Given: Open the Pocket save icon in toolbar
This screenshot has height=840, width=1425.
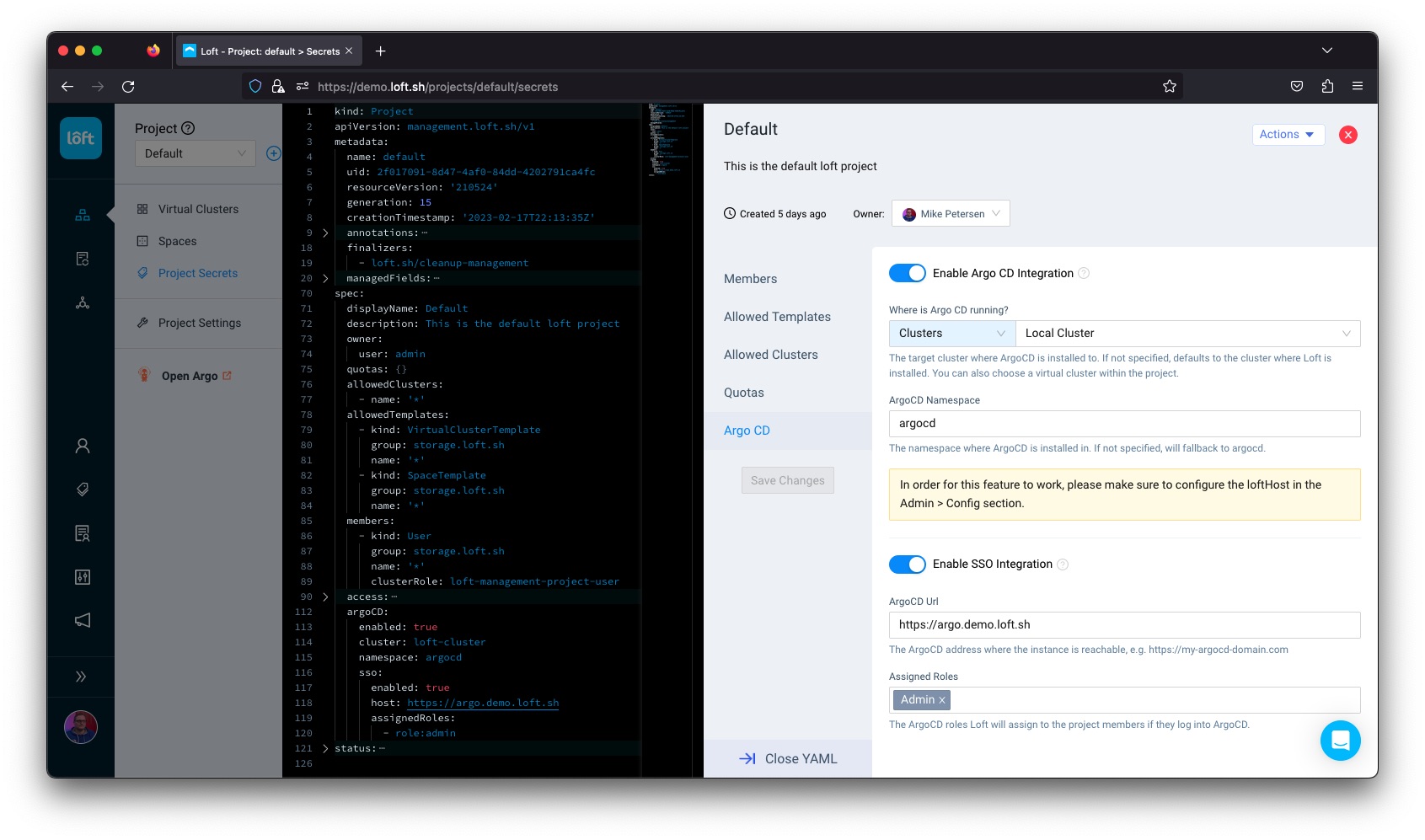Looking at the screenshot, I should [1297, 87].
